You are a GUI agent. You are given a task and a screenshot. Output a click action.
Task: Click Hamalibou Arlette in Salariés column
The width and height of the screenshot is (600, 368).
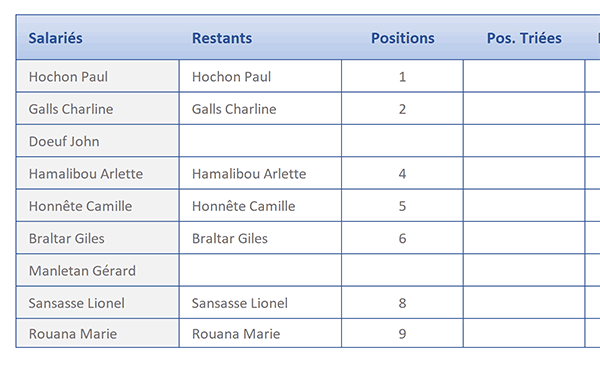(97, 173)
